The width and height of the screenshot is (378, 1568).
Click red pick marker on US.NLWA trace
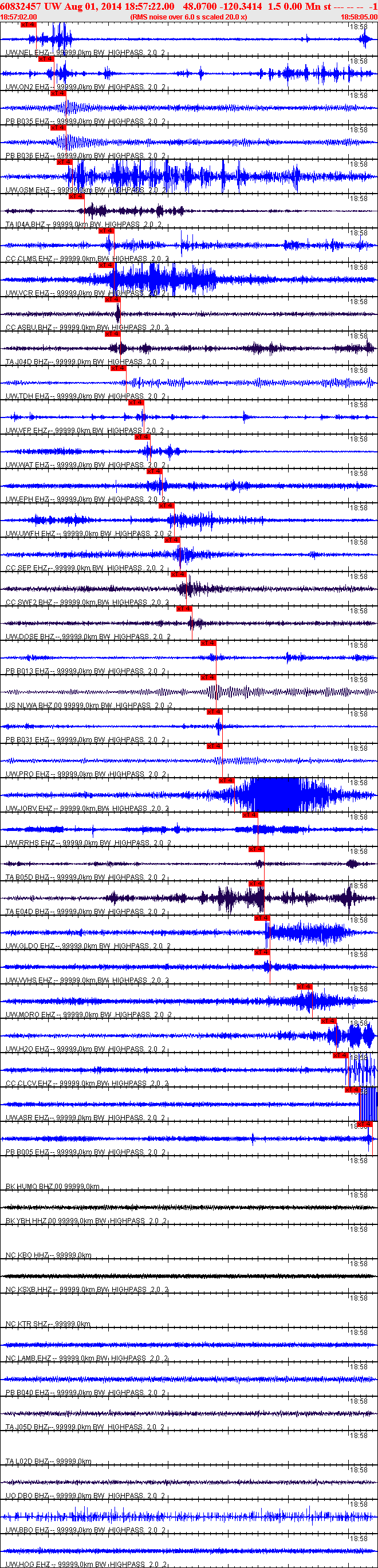coord(208,677)
